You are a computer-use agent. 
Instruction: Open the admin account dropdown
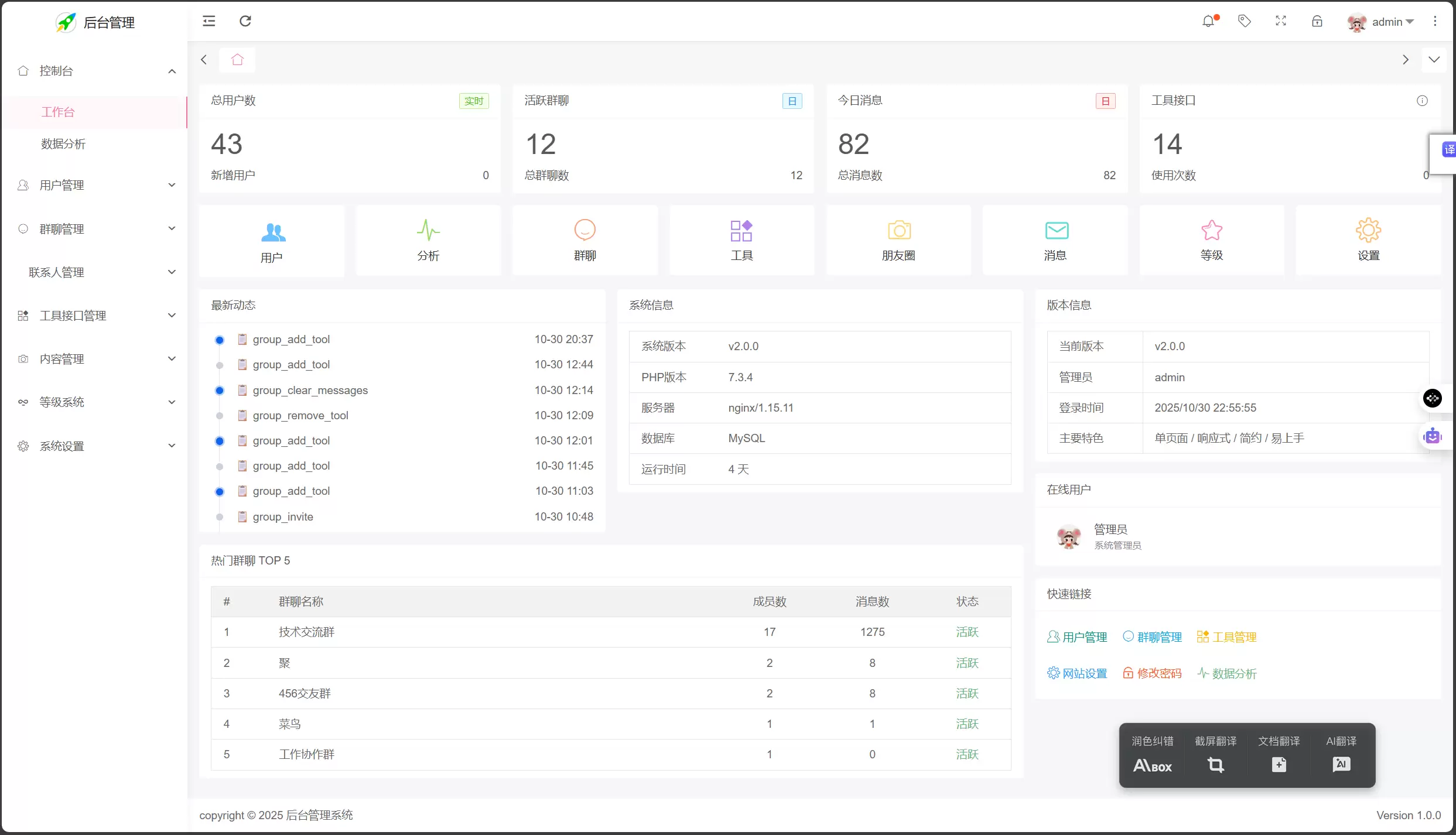point(1387,21)
